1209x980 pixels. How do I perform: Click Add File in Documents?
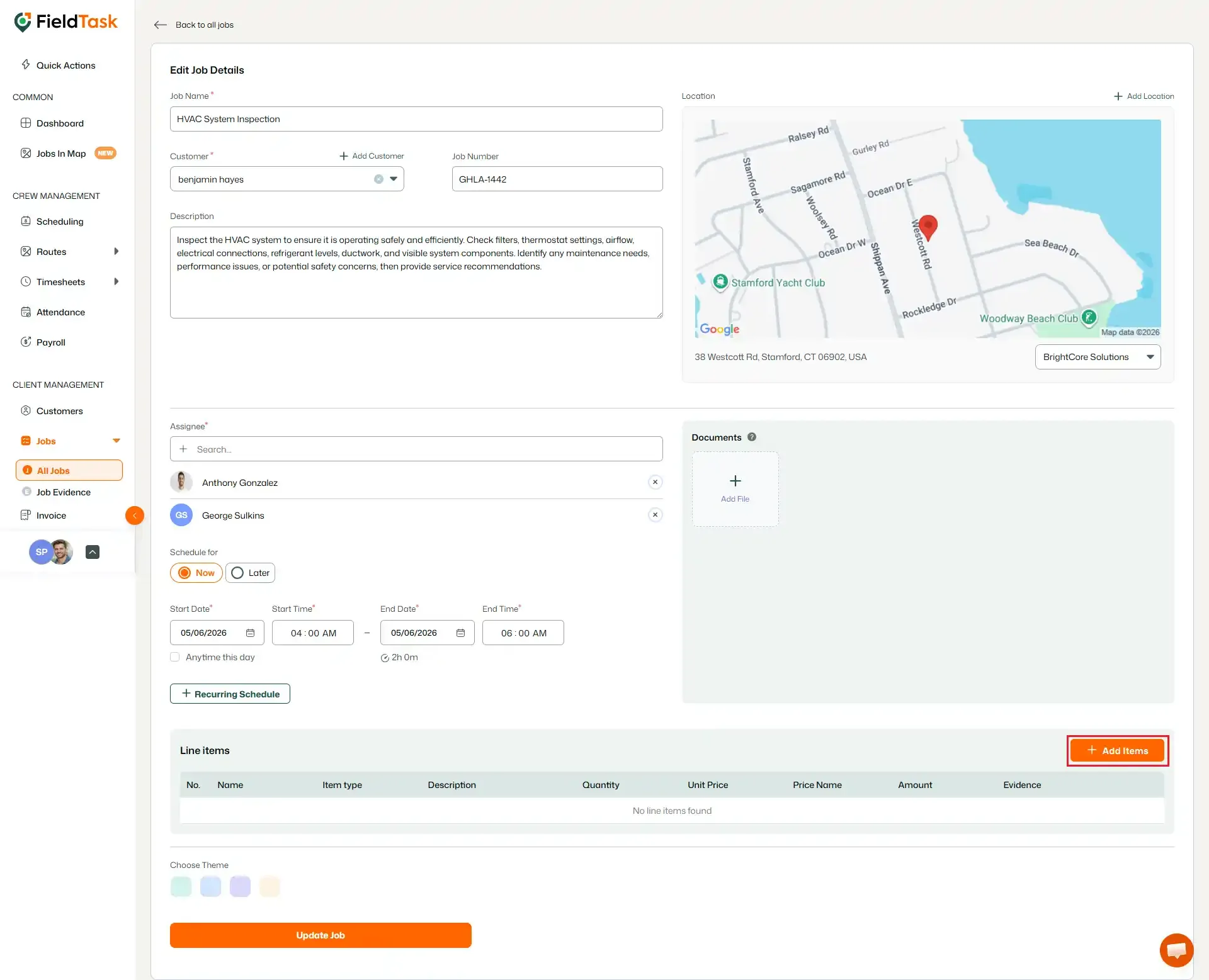click(735, 489)
